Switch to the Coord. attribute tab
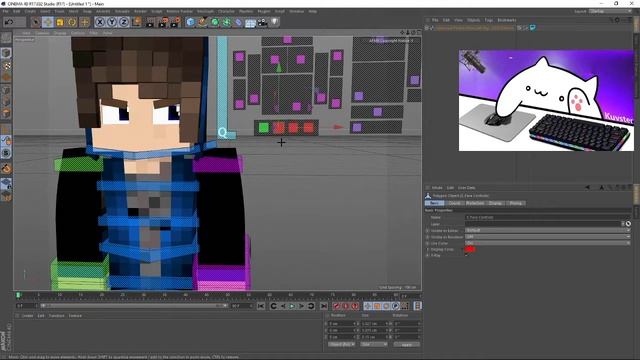 454,203
